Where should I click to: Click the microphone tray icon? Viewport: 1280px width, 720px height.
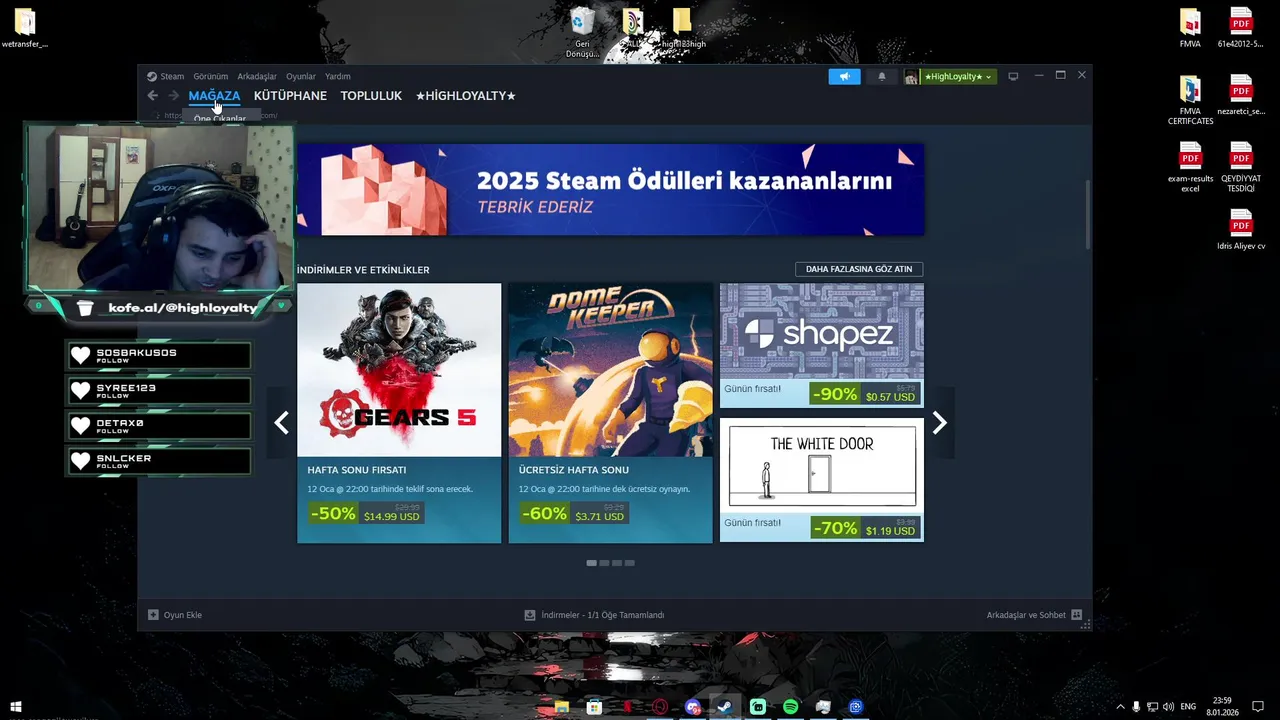(x=1136, y=707)
